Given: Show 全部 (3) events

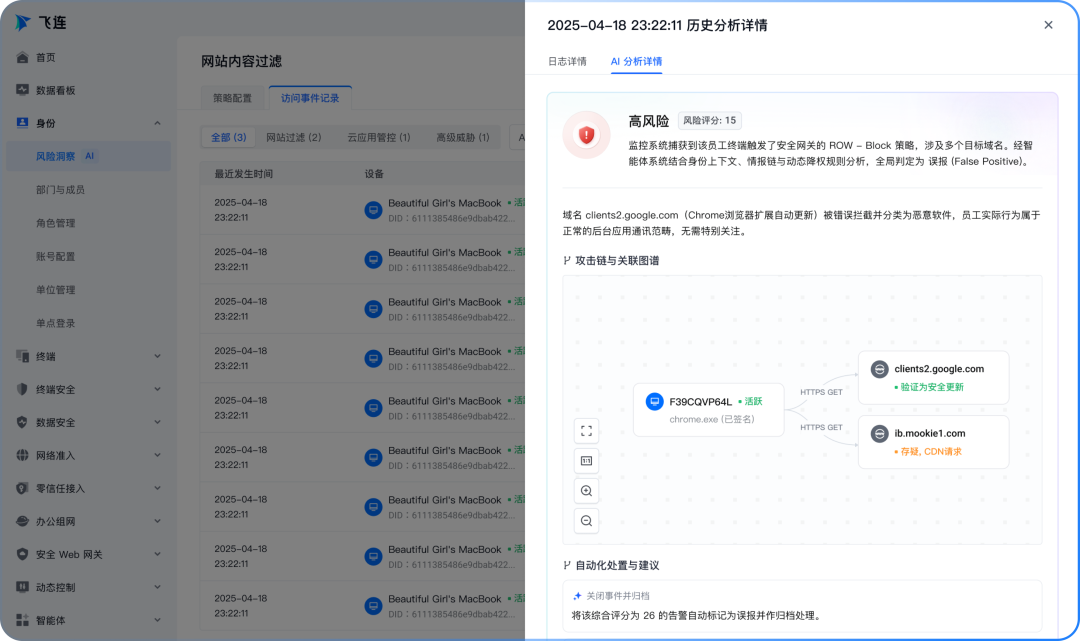Looking at the screenshot, I should click(x=229, y=137).
